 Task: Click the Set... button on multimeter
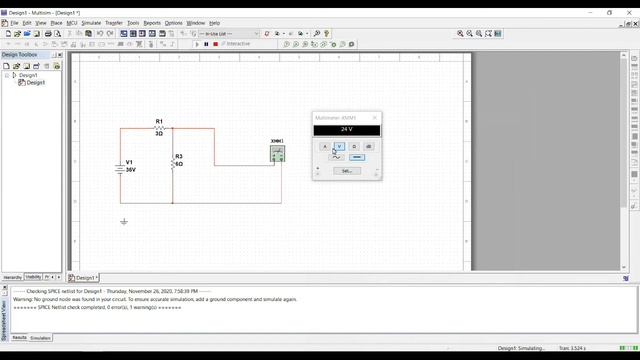click(347, 171)
